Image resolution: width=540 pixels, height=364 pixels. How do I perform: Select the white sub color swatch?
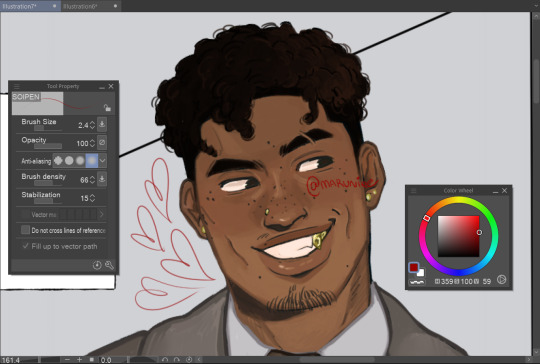coord(421,273)
